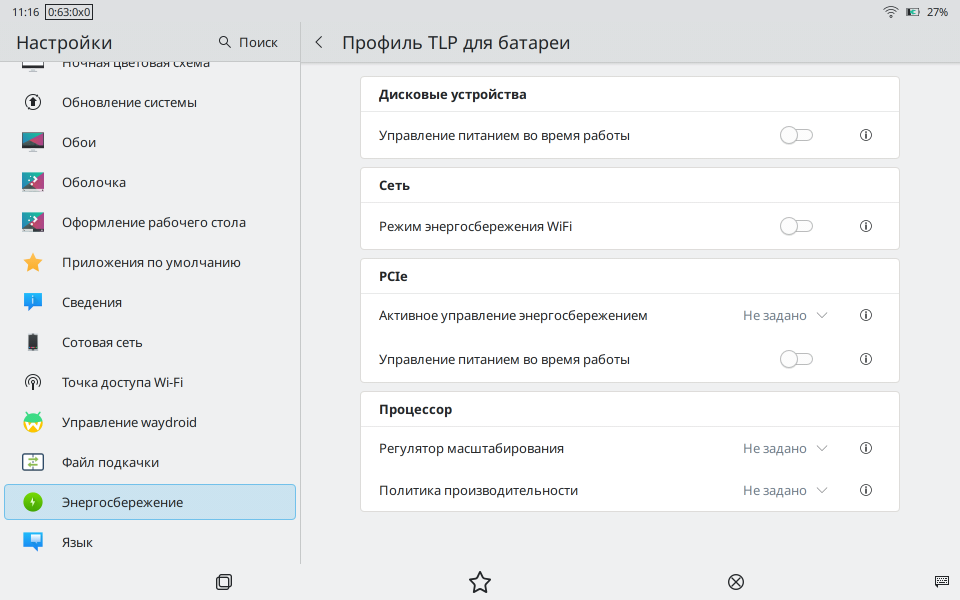Open the Регулятор масштабирования dropdown
This screenshot has height=600, width=960.
coord(785,448)
